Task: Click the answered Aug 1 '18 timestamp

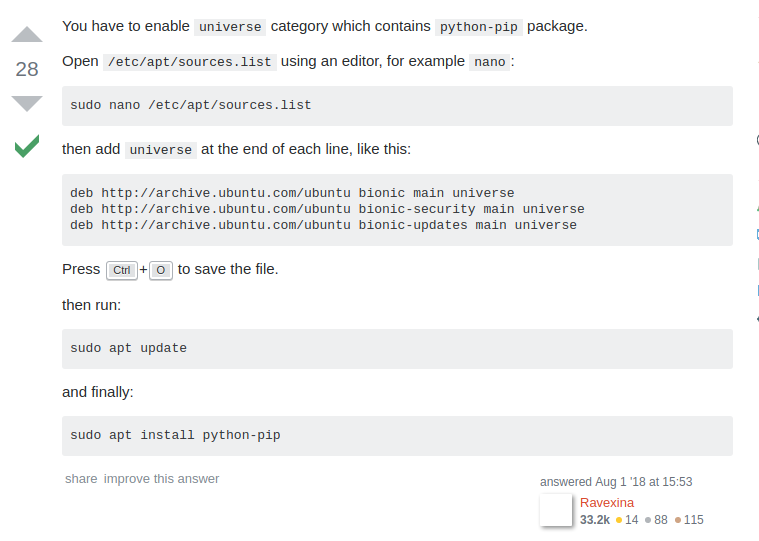Action: pos(616,482)
